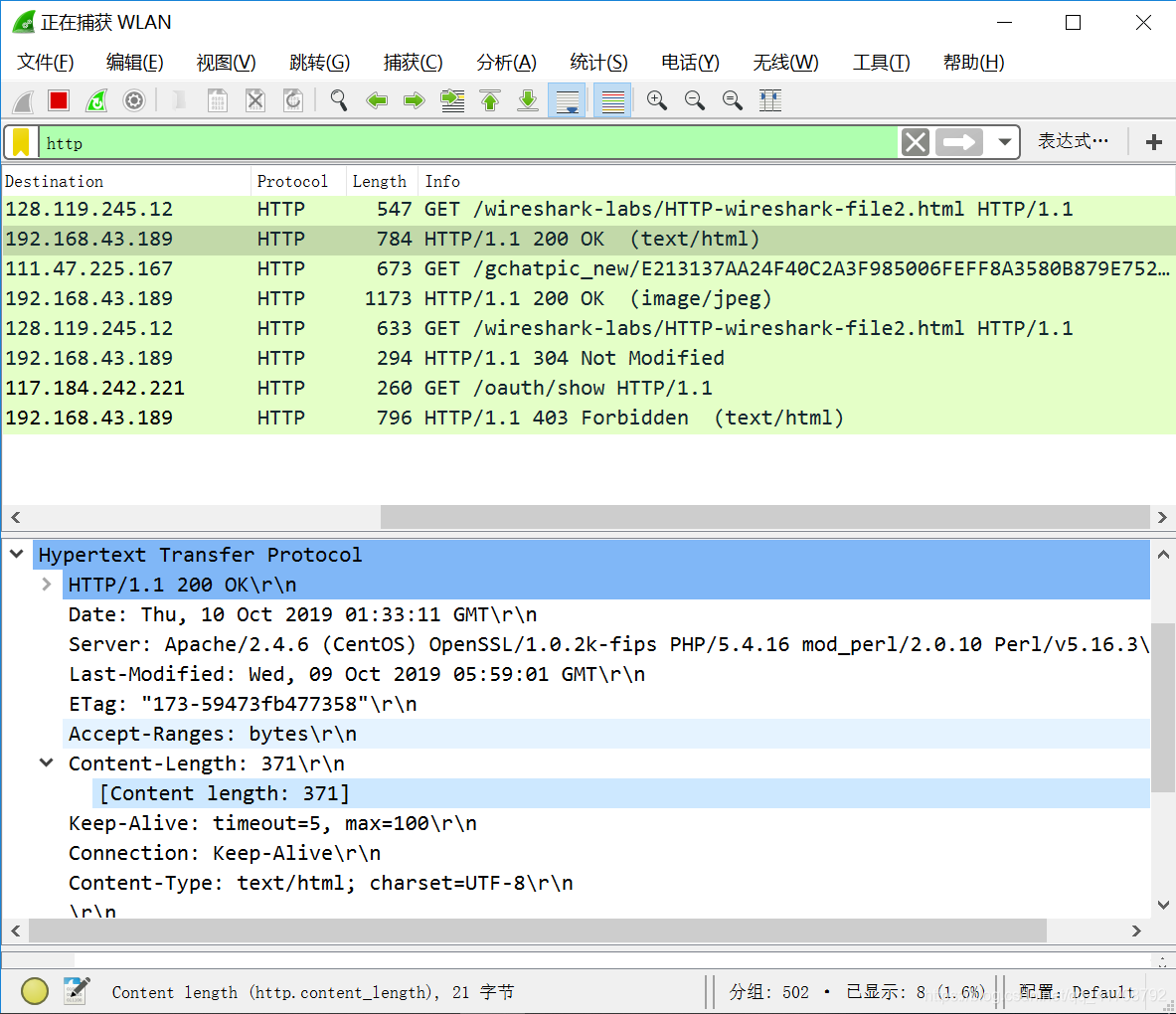1176x1014 pixels.
Task: Click go to specified packet icon
Action: point(452,100)
